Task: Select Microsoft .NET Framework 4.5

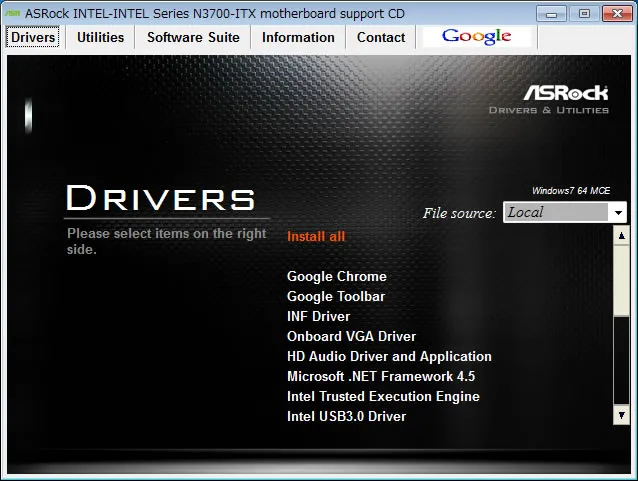Action: pyautogui.click(x=381, y=376)
